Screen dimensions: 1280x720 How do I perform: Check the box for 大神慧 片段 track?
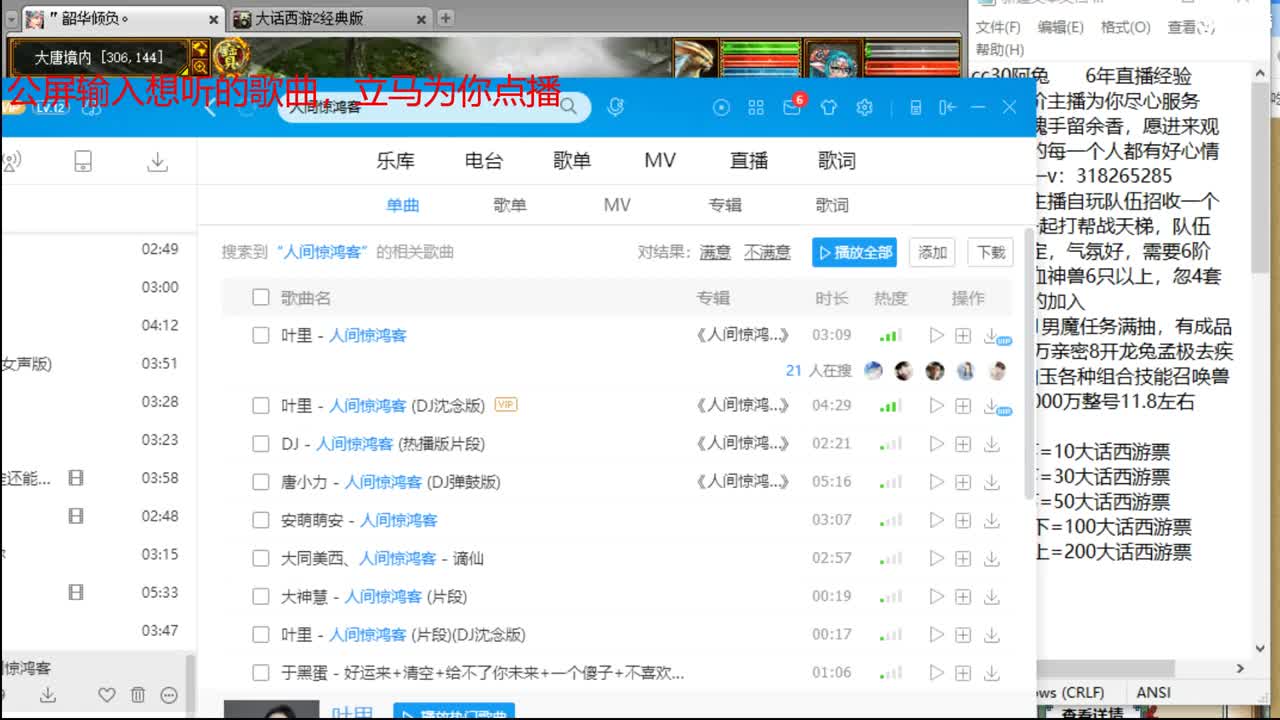[261, 597]
